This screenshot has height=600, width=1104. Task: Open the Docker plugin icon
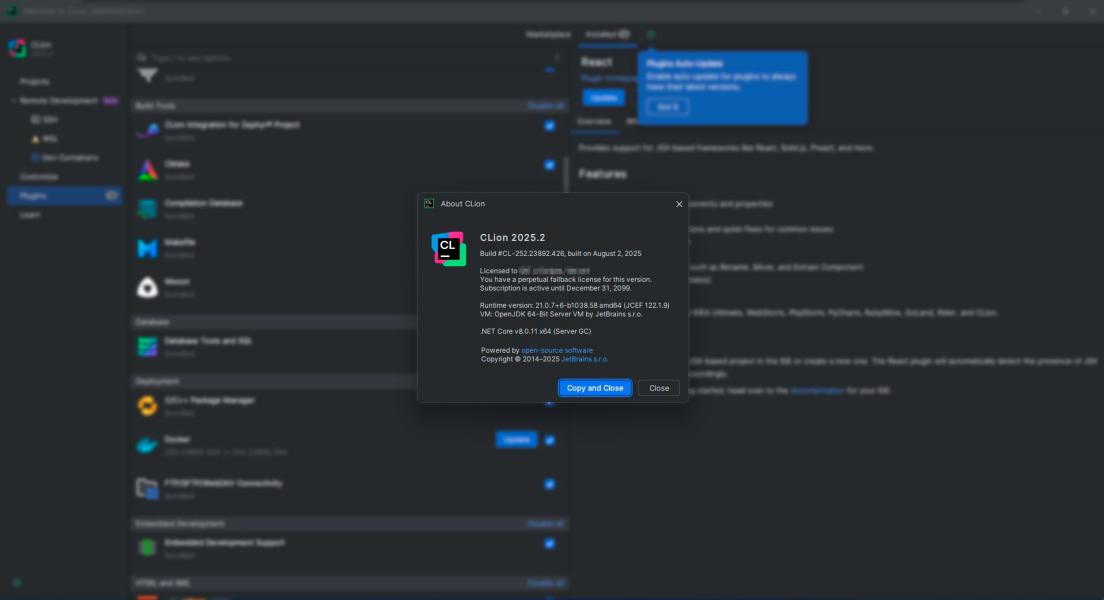148,445
